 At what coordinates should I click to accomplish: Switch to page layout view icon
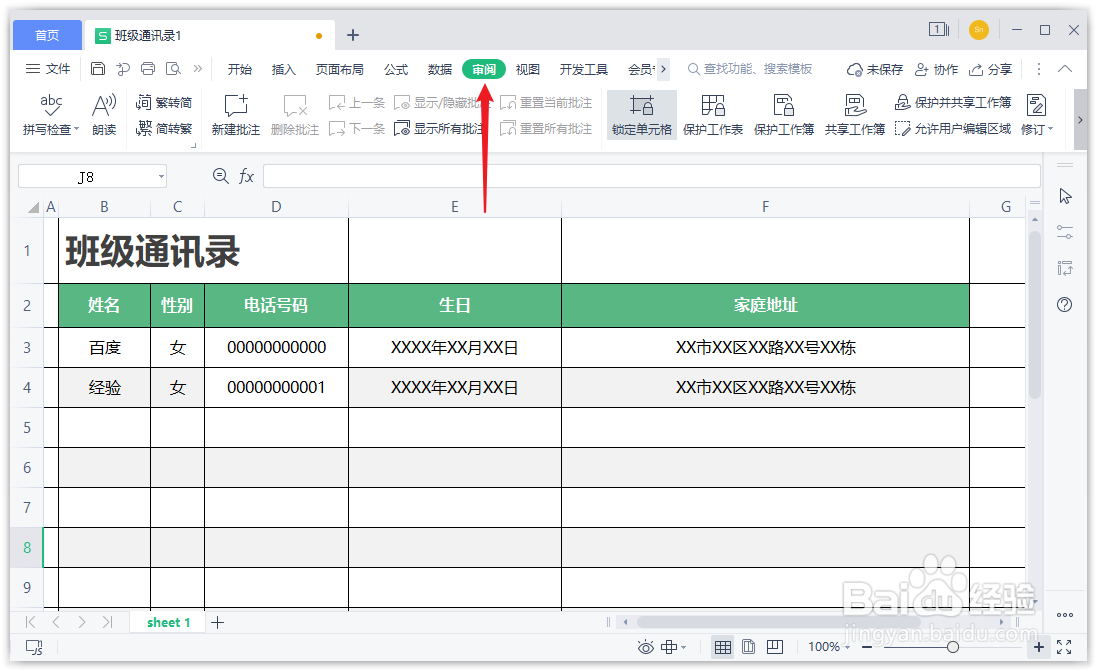tap(748, 647)
